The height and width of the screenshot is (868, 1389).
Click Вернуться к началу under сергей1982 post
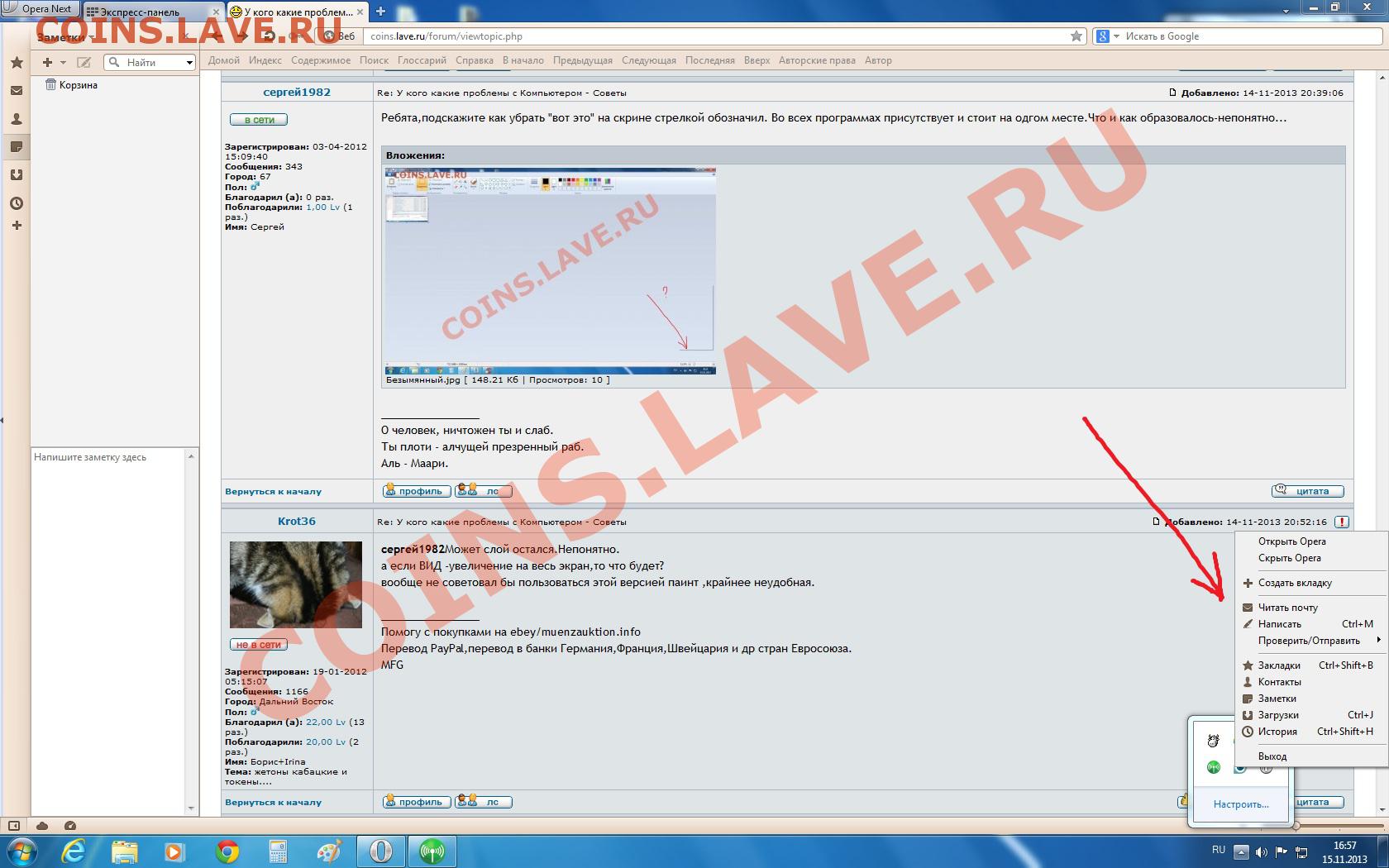274,492
